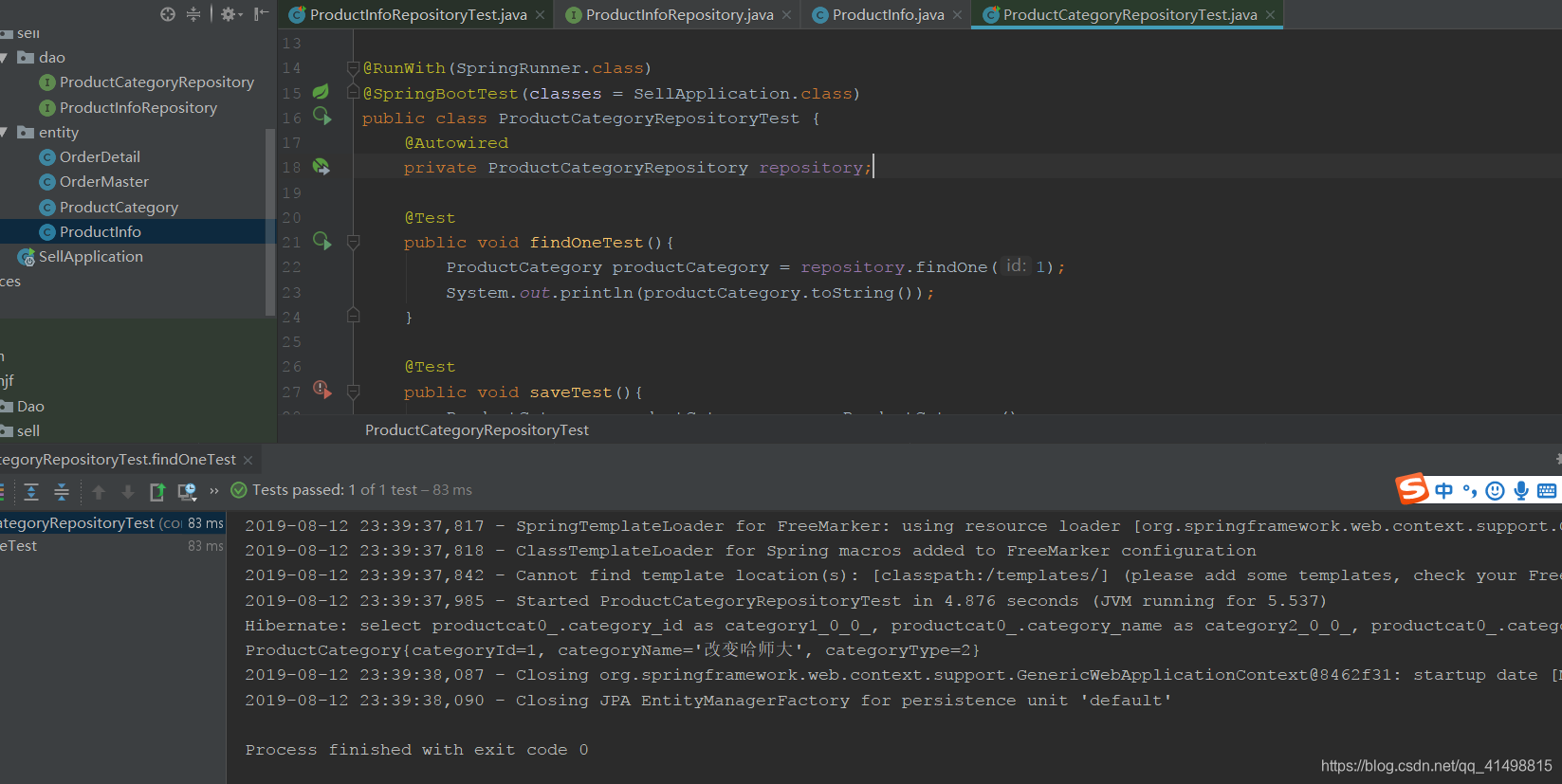Go to previous failed test arrow
Screen dimensions: 1562x784
(x=99, y=491)
